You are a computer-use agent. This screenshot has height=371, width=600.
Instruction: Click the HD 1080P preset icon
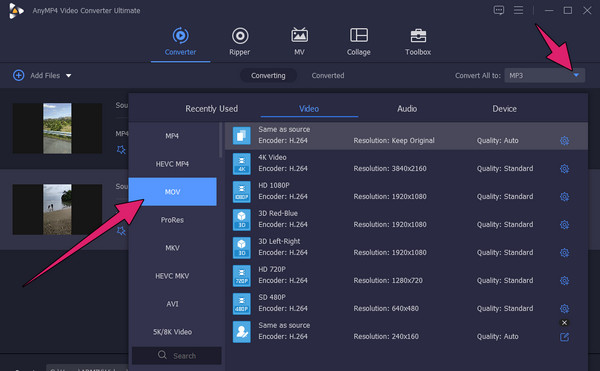pos(242,192)
